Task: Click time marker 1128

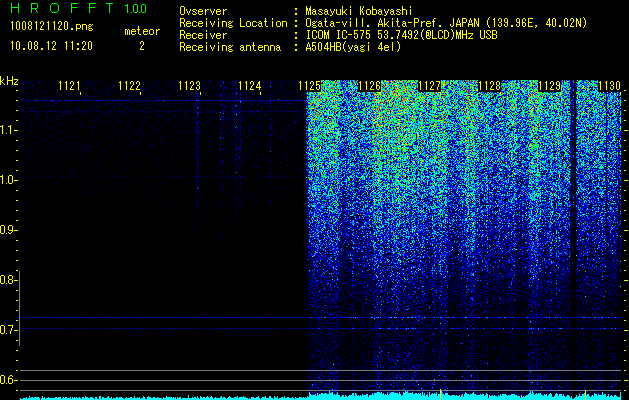Action: 489,86
